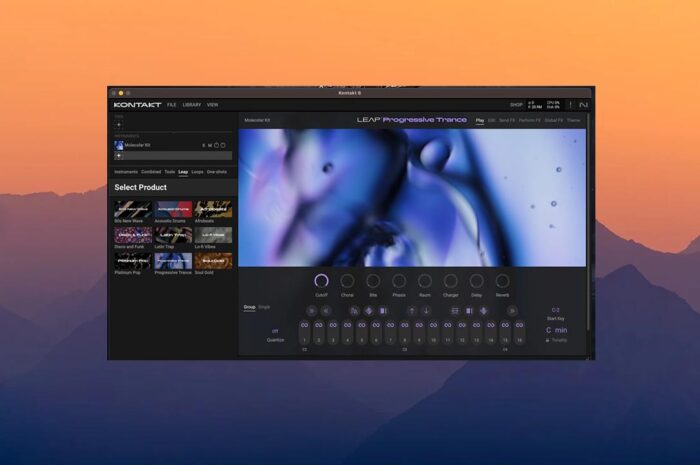This screenshot has height=465, width=700.
Task: Toggle loop mode on pad 16
Action: [519, 325]
